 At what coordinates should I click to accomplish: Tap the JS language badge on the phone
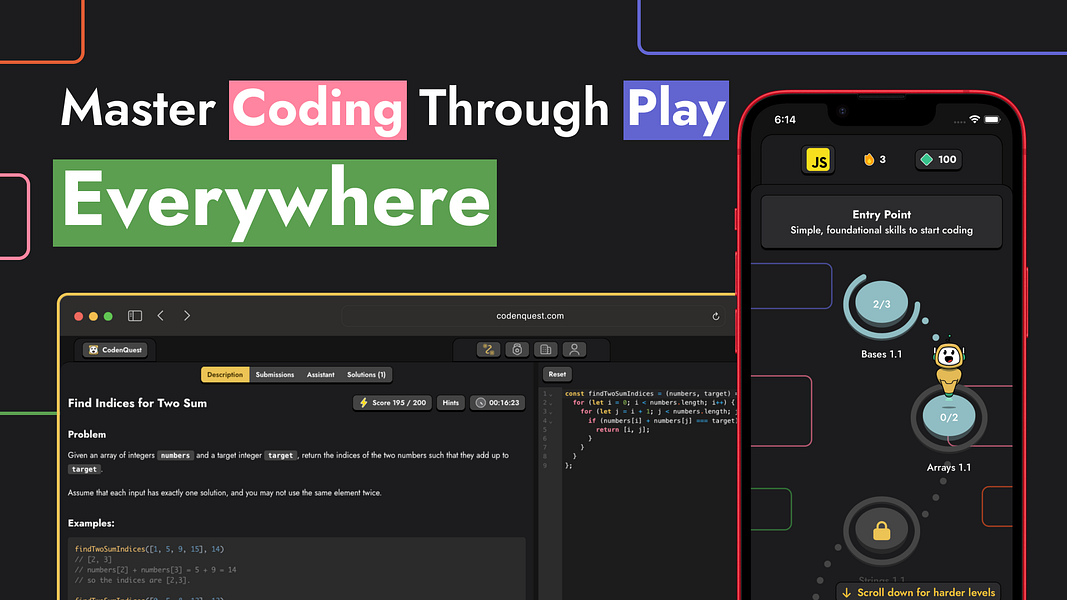coord(818,159)
